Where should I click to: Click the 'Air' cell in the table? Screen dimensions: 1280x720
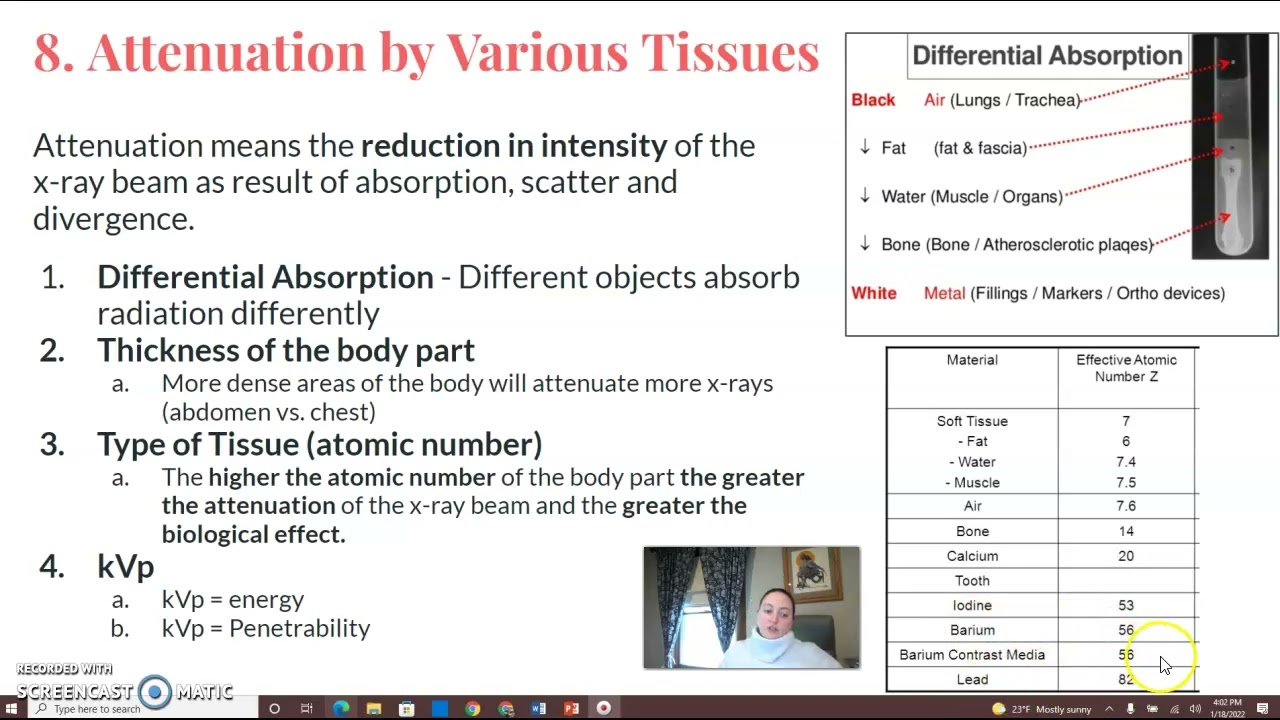click(972, 506)
